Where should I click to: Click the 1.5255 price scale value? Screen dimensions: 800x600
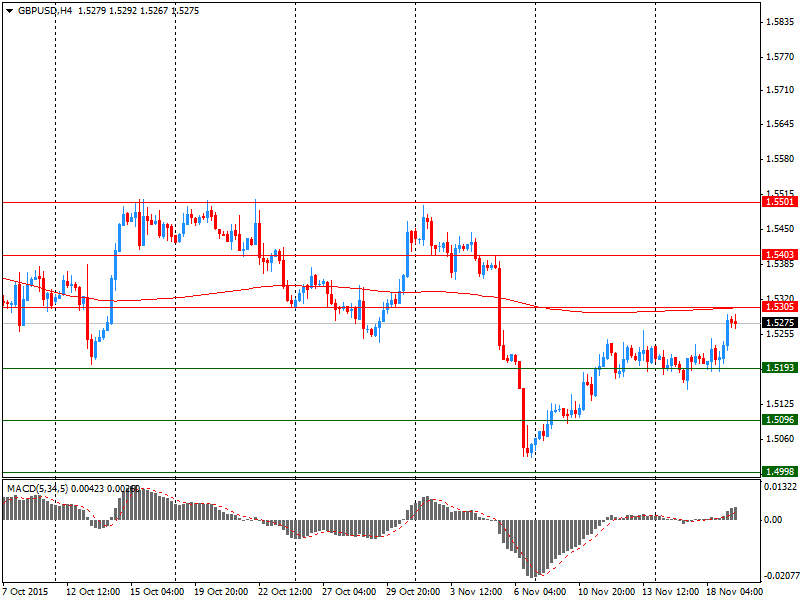click(x=780, y=334)
